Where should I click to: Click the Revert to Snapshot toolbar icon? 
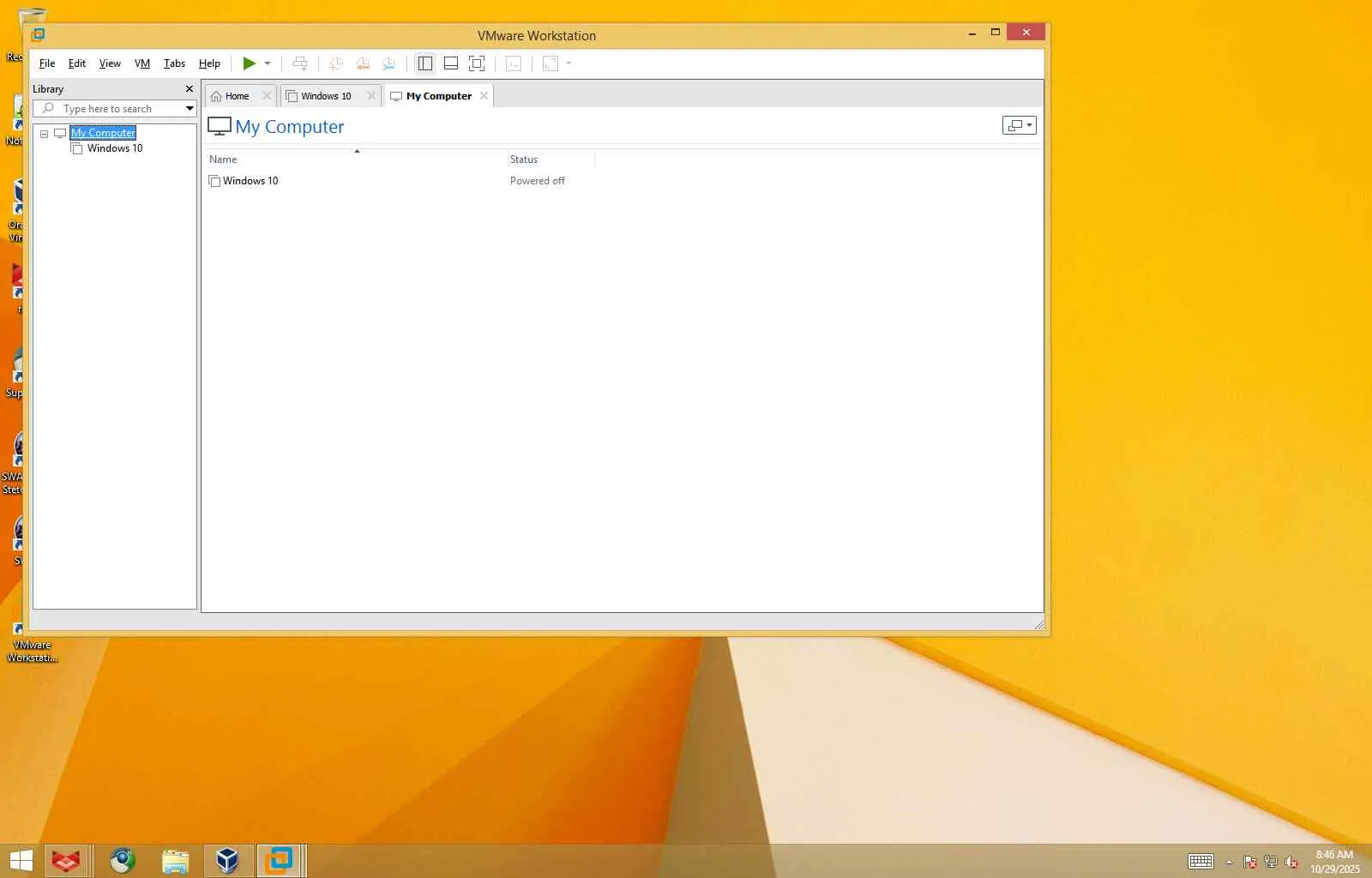363,63
